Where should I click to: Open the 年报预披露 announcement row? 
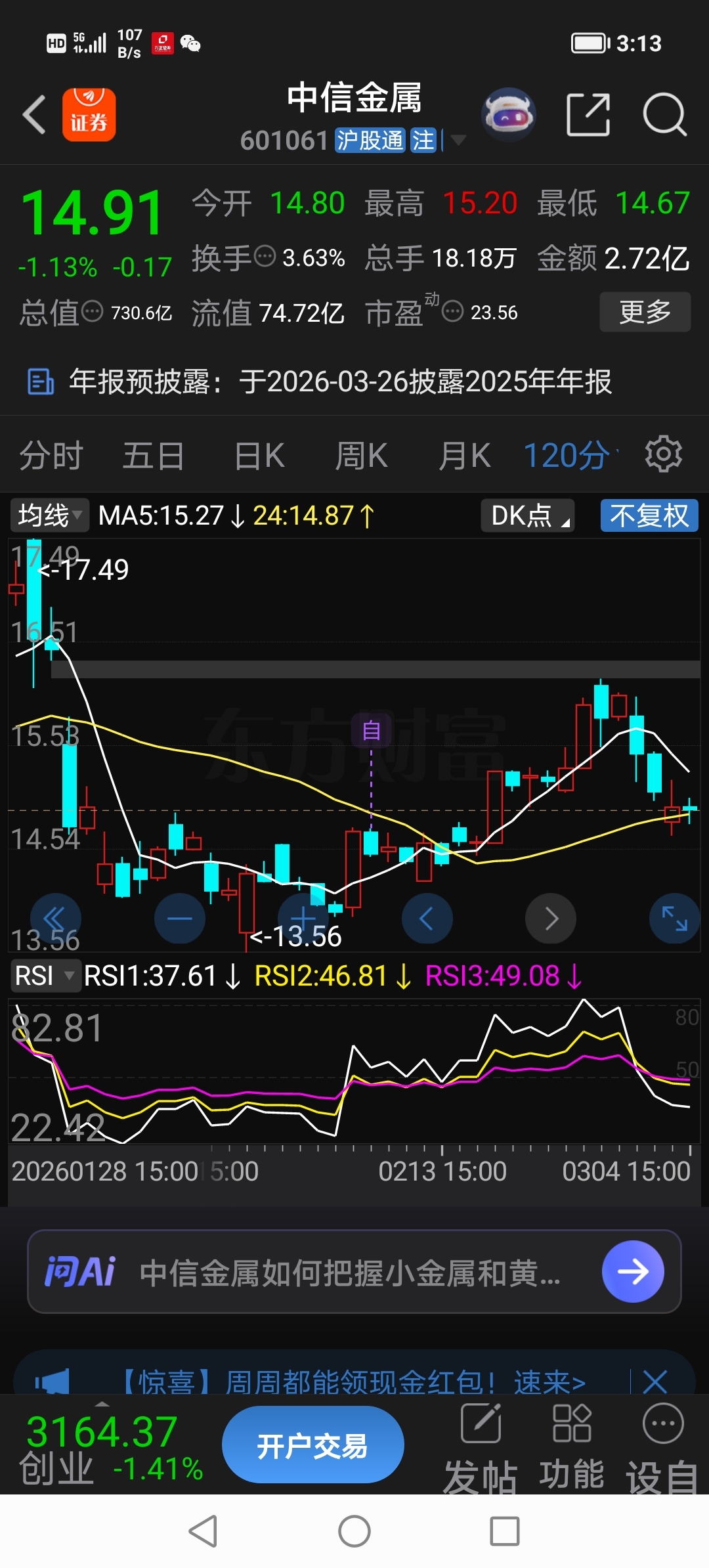pyautogui.click(x=354, y=381)
